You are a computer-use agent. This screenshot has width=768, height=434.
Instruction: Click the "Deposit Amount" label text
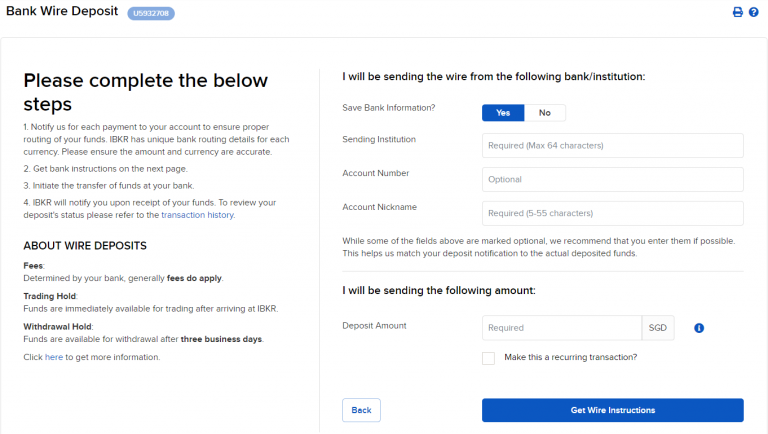pos(374,325)
